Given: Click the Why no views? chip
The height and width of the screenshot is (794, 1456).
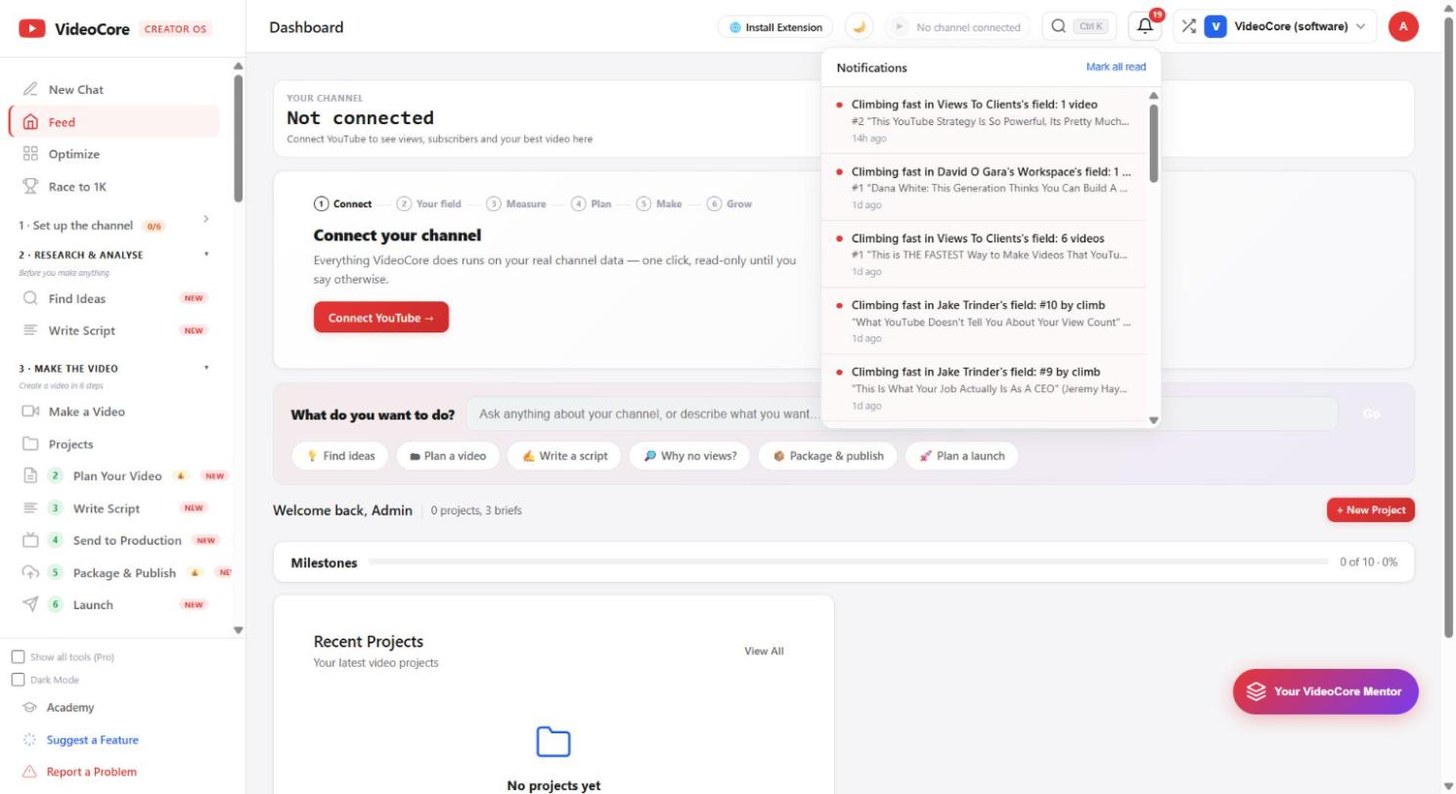Looking at the screenshot, I should (689, 456).
